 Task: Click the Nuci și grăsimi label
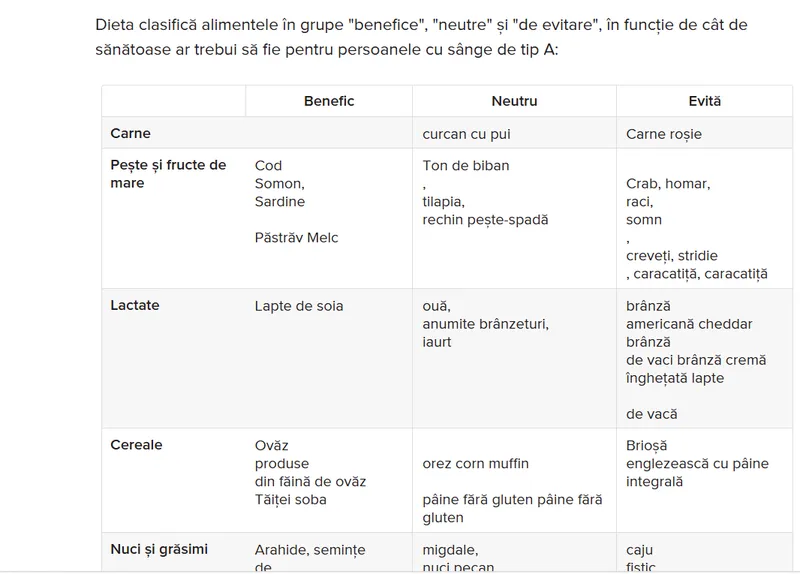click(159, 549)
